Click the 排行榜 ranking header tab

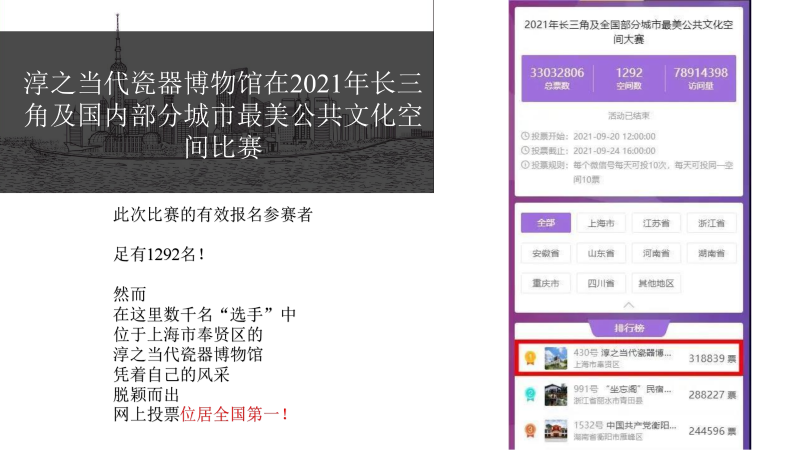[x=628, y=328]
